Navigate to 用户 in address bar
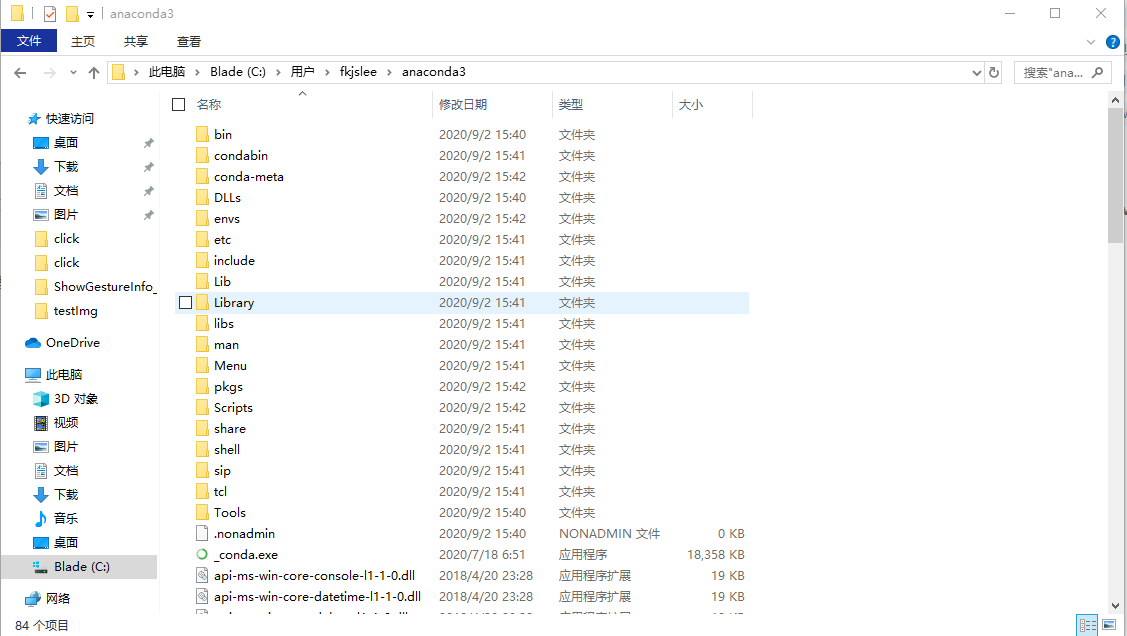 (x=303, y=72)
